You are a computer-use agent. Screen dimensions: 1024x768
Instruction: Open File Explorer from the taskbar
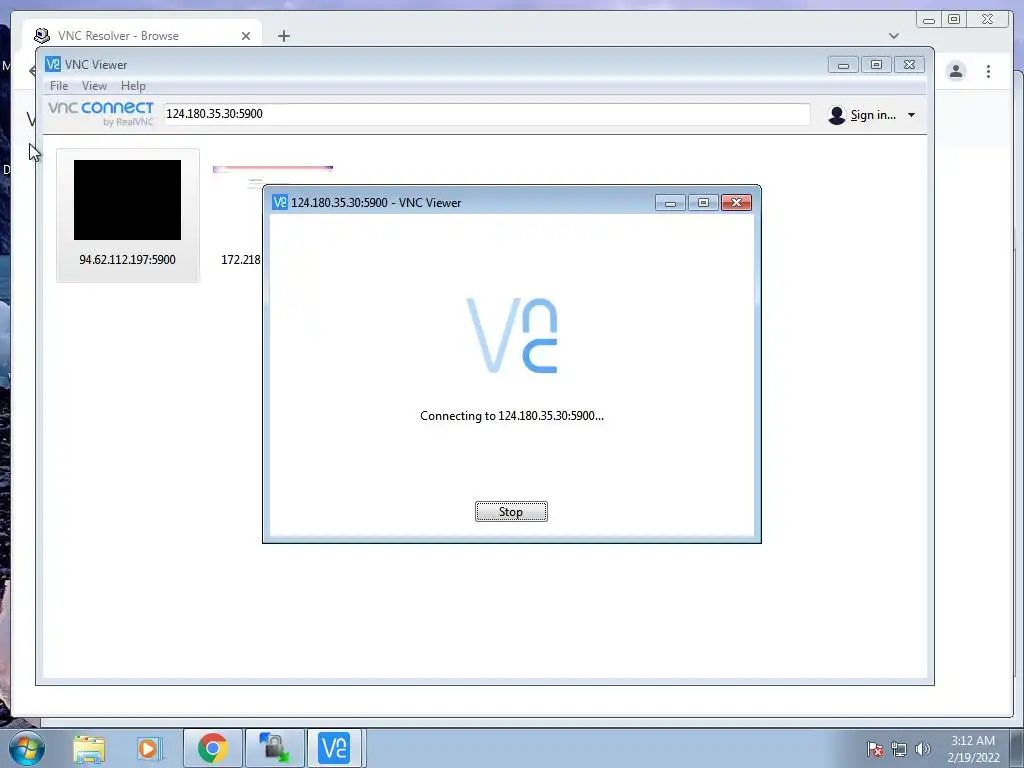tap(89, 748)
